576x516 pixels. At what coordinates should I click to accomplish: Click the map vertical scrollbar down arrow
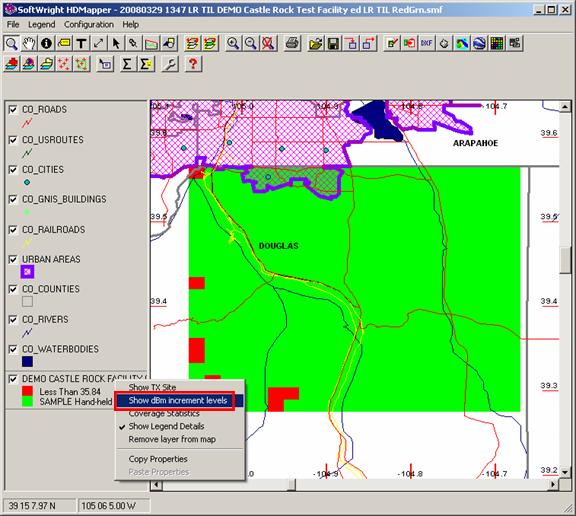pyautogui.click(x=565, y=472)
